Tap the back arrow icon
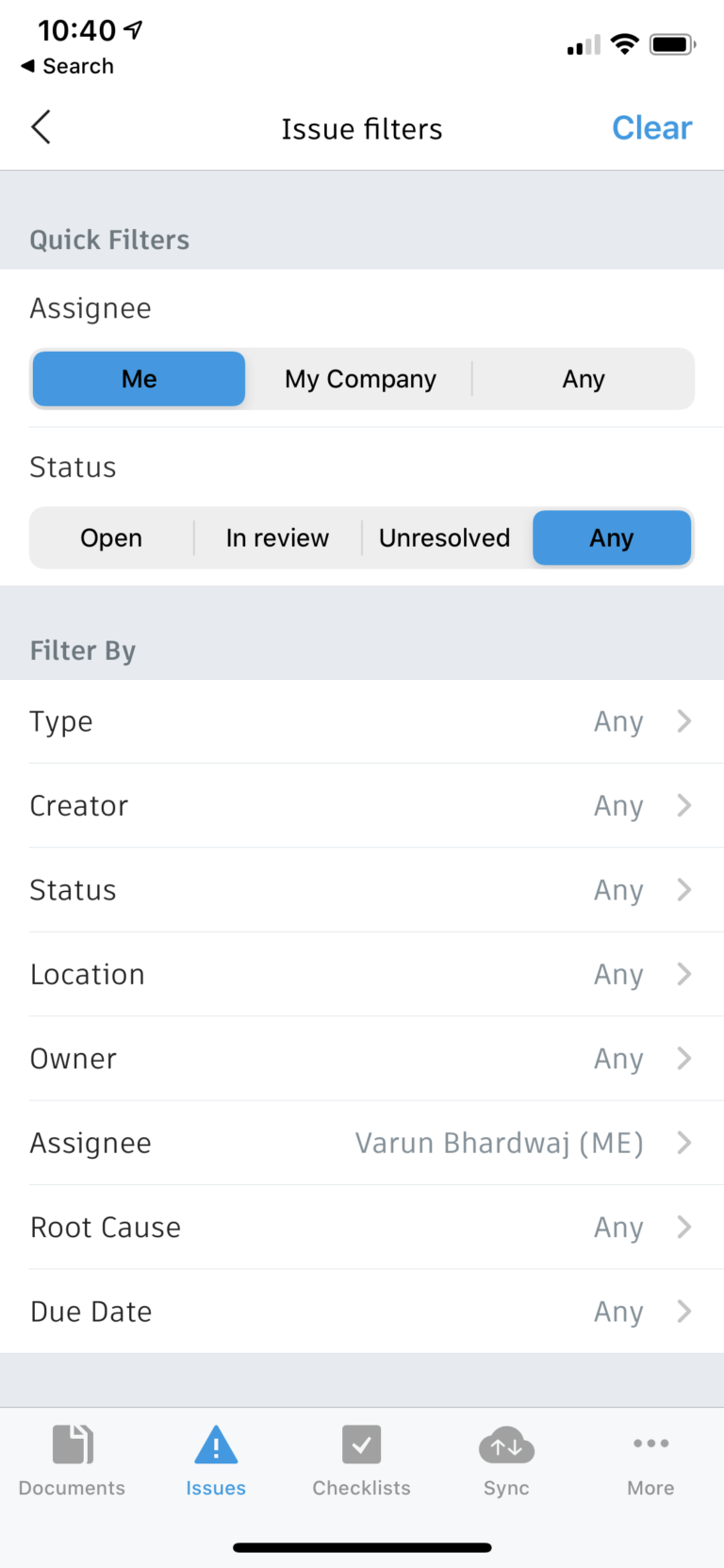The height and width of the screenshot is (1568, 724). 41,127
